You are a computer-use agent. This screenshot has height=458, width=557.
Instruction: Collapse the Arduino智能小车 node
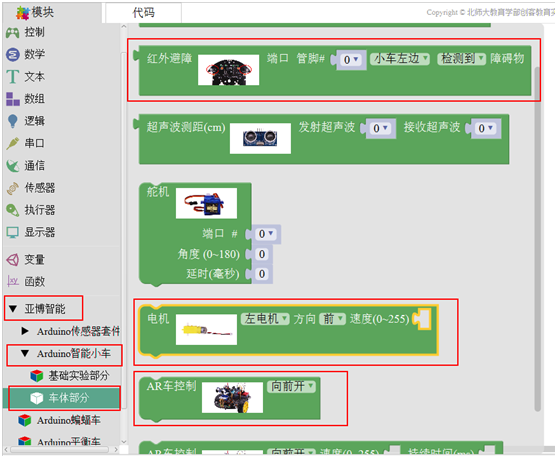click(25, 354)
